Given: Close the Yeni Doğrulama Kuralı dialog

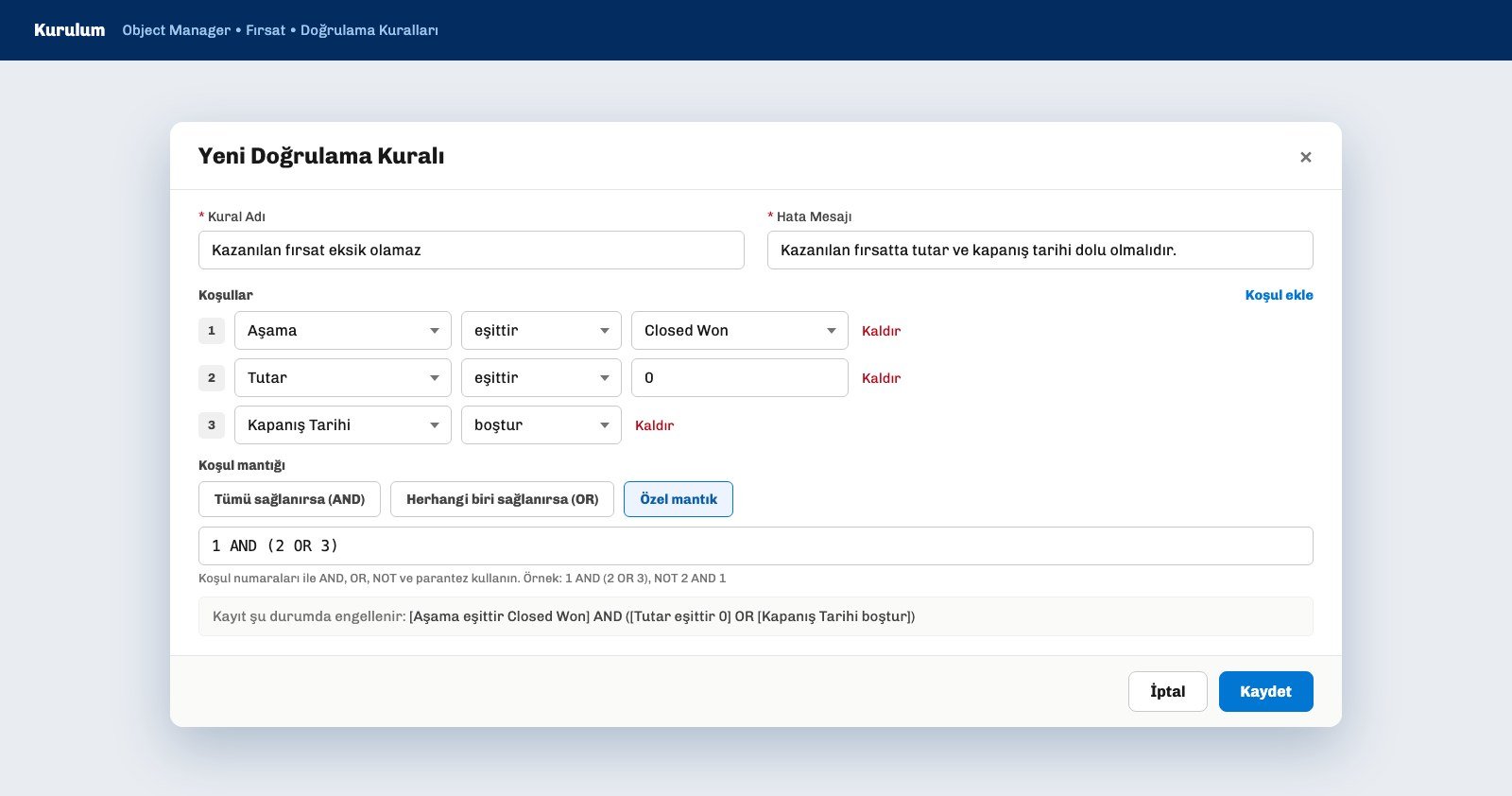Looking at the screenshot, I should click(1305, 157).
